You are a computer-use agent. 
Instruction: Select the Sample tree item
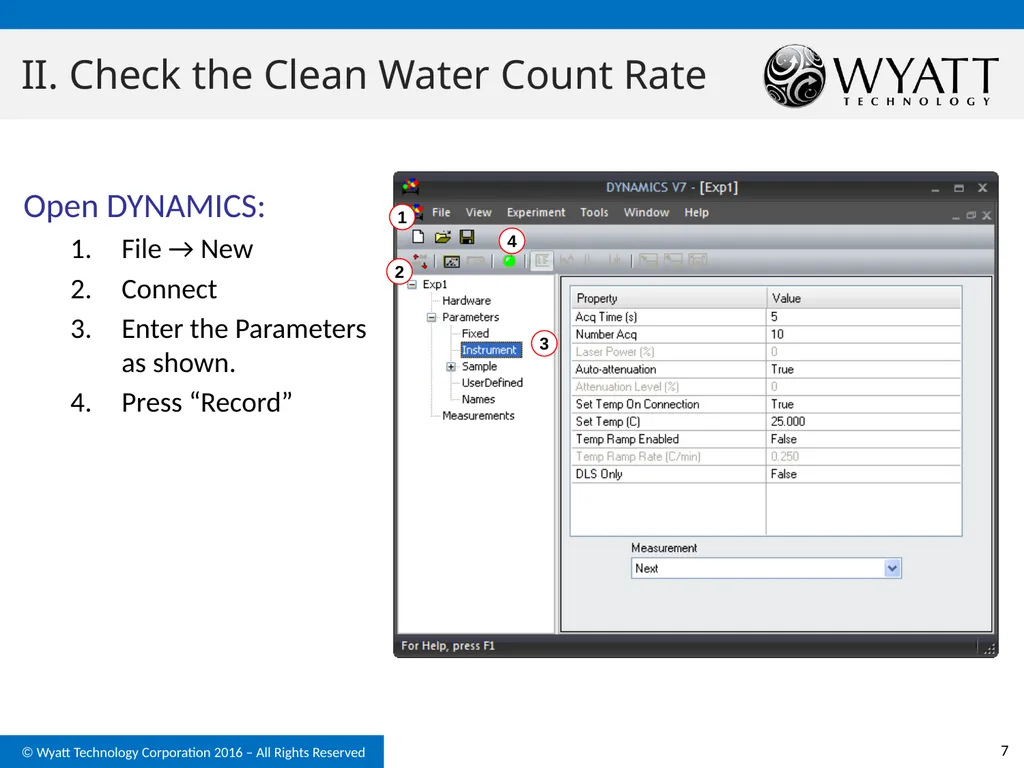(479, 367)
